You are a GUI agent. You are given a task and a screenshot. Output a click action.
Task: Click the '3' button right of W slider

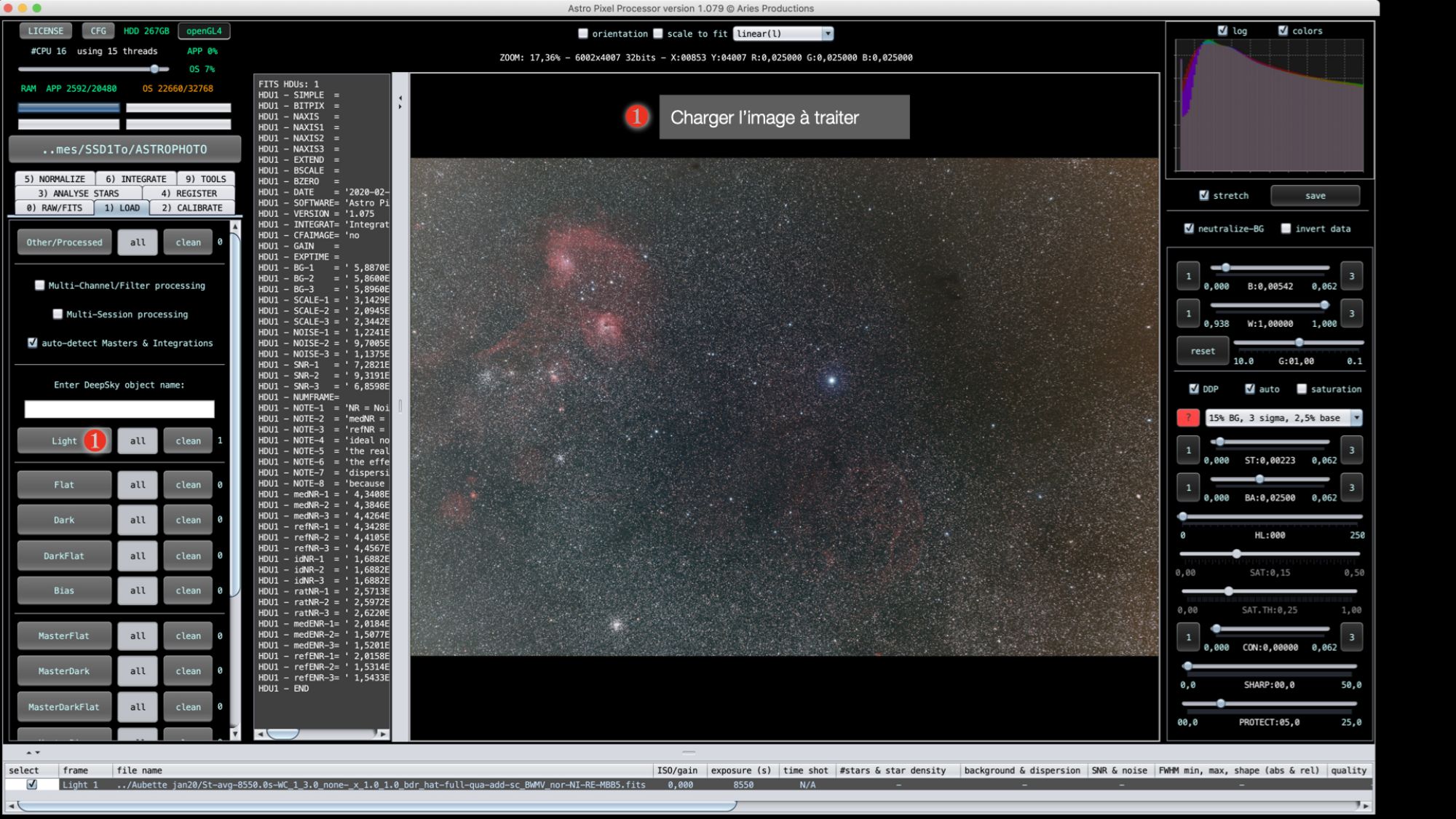coord(1351,314)
